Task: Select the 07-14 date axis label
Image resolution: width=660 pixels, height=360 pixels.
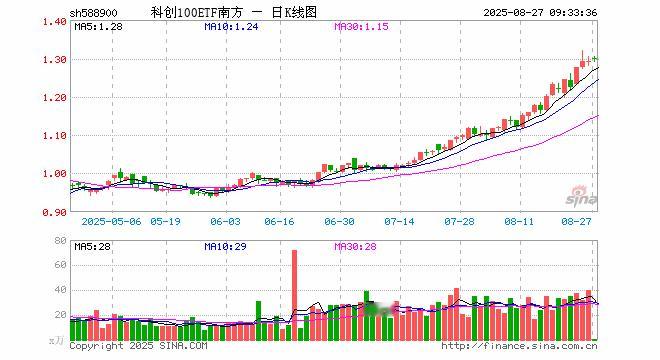Action: point(399,221)
